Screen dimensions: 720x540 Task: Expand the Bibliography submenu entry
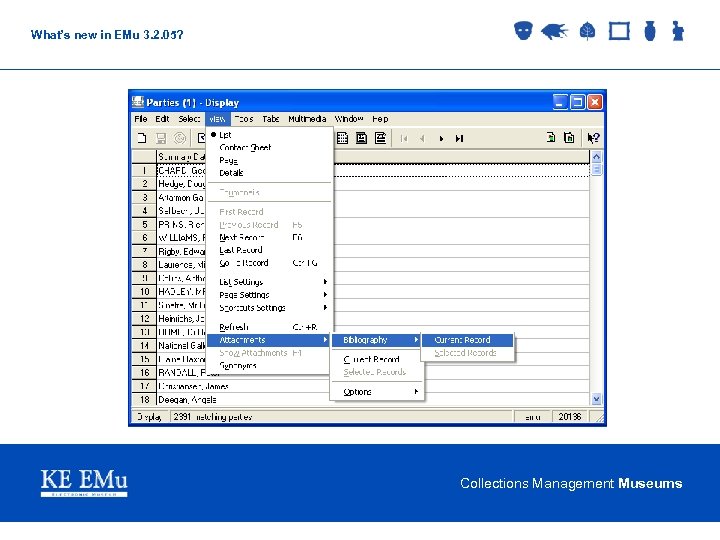pos(377,340)
